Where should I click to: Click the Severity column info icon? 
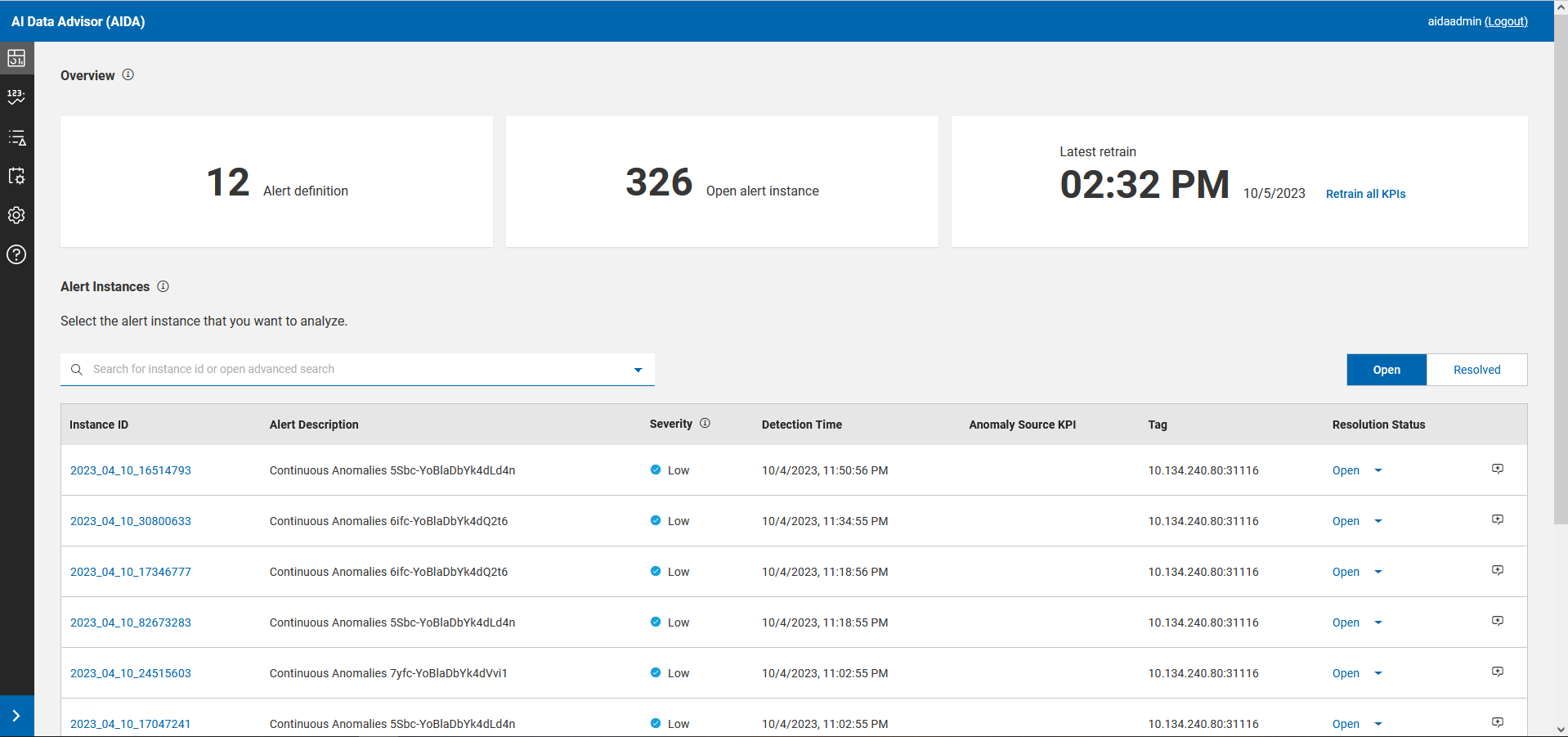pos(705,423)
